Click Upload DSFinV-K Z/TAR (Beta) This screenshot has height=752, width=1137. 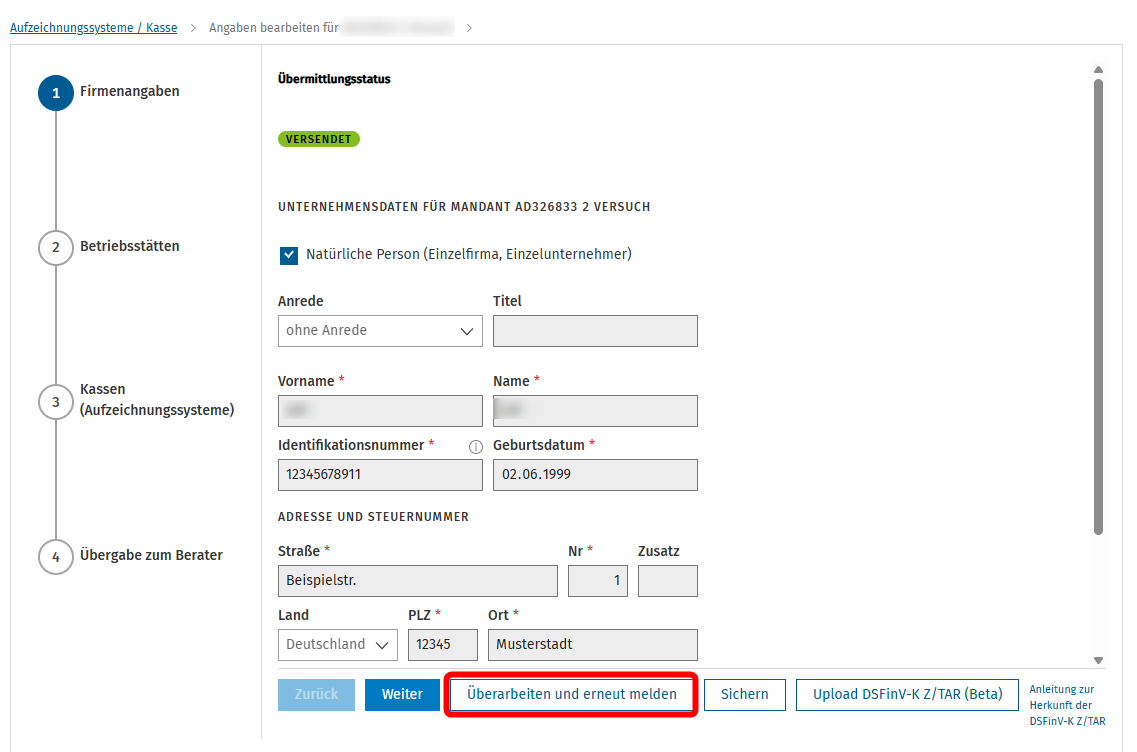click(907, 695)
